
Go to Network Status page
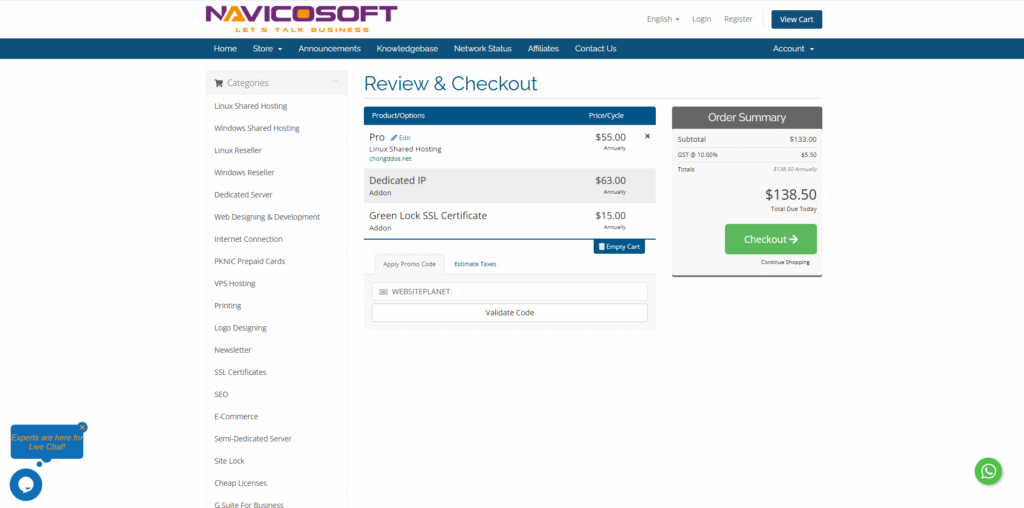(482, 48)
